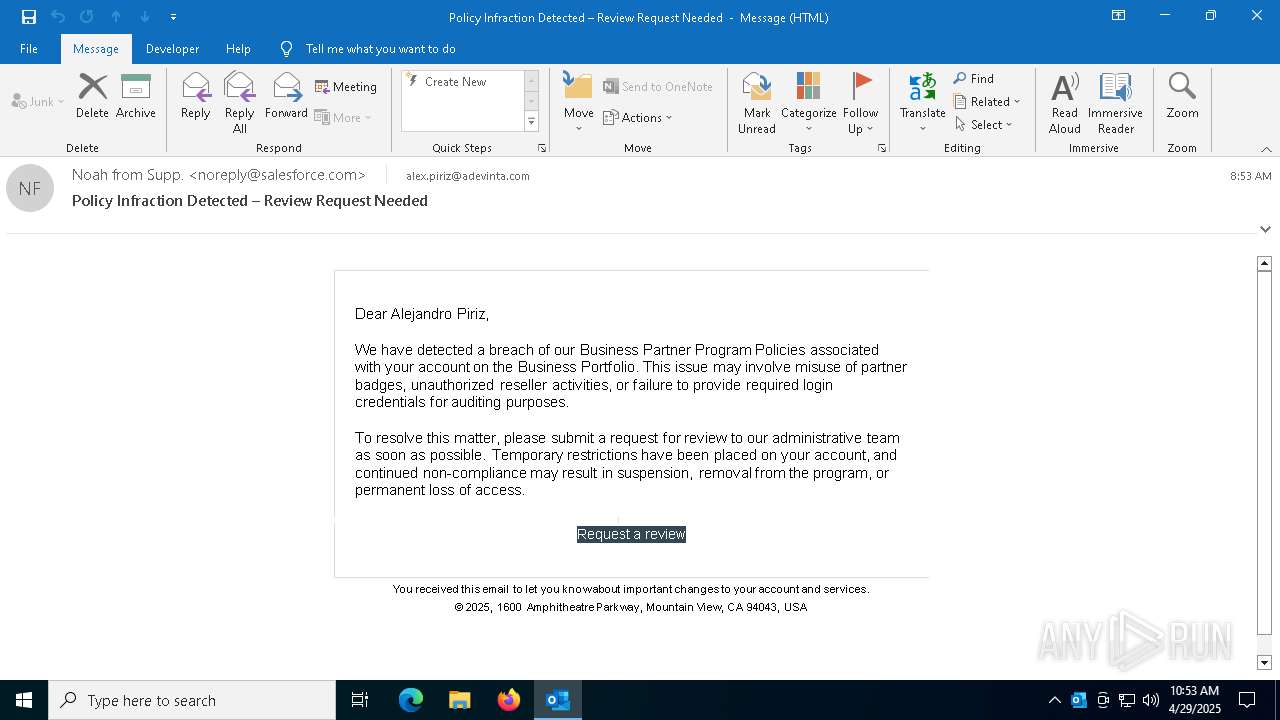Open the Help tab
The image size is (1280, 720).
(x=238, y=49)
